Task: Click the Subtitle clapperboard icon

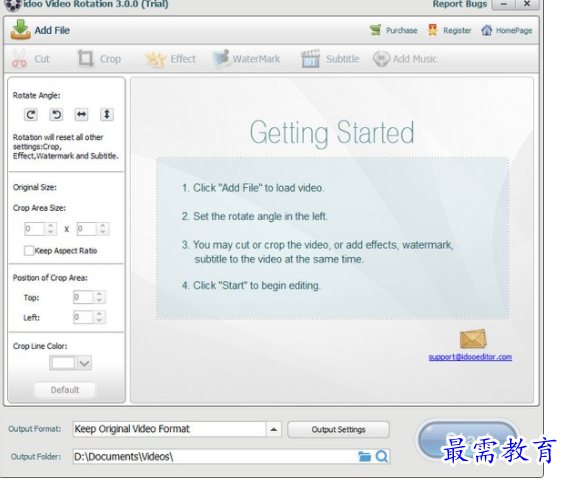Action: tap(310, 59)
